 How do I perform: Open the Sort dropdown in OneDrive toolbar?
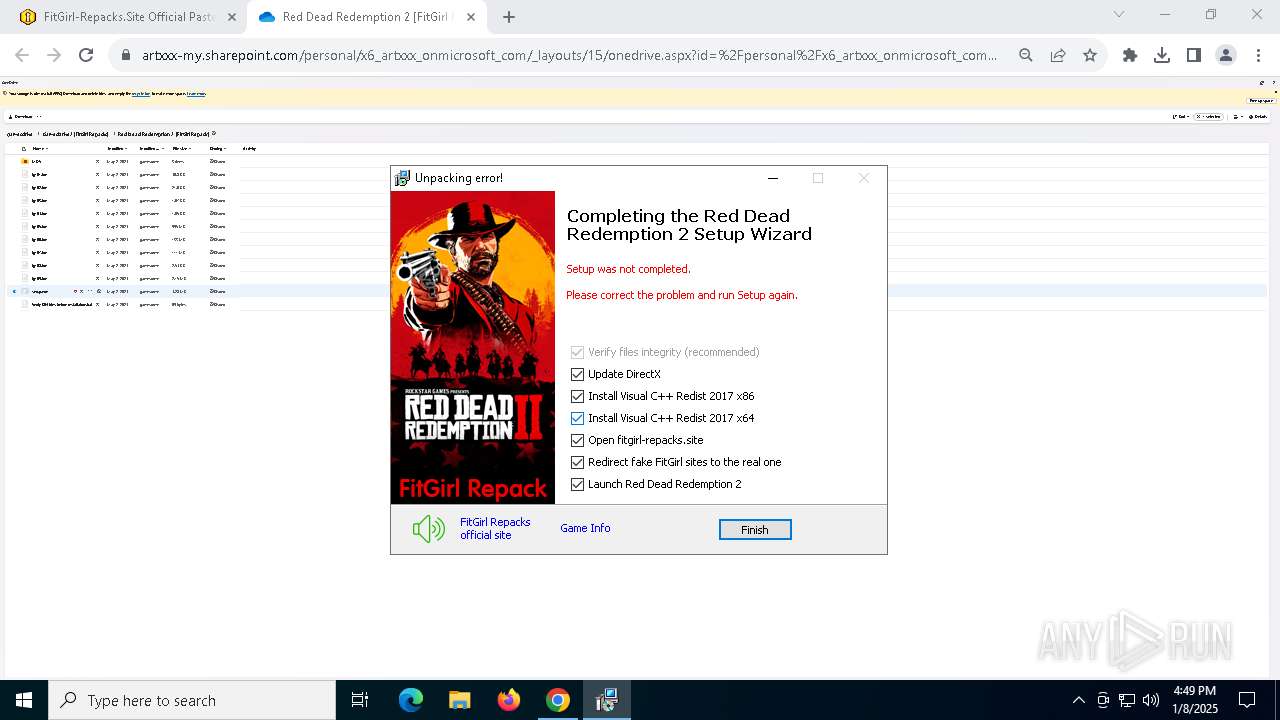tap(1181, 116)
